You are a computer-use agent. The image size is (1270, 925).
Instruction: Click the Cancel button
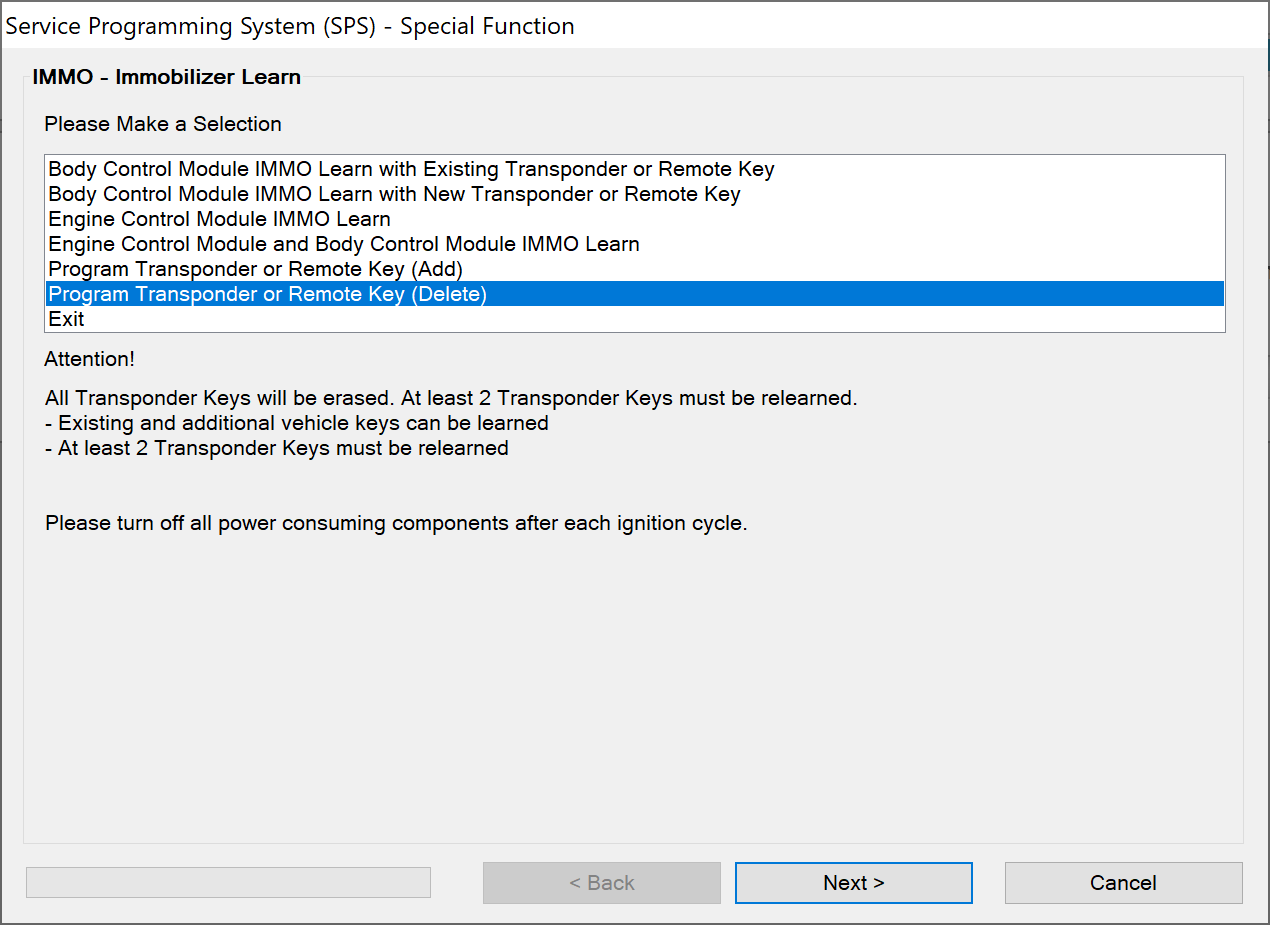pyautogui.click(x=1123, y=883)
